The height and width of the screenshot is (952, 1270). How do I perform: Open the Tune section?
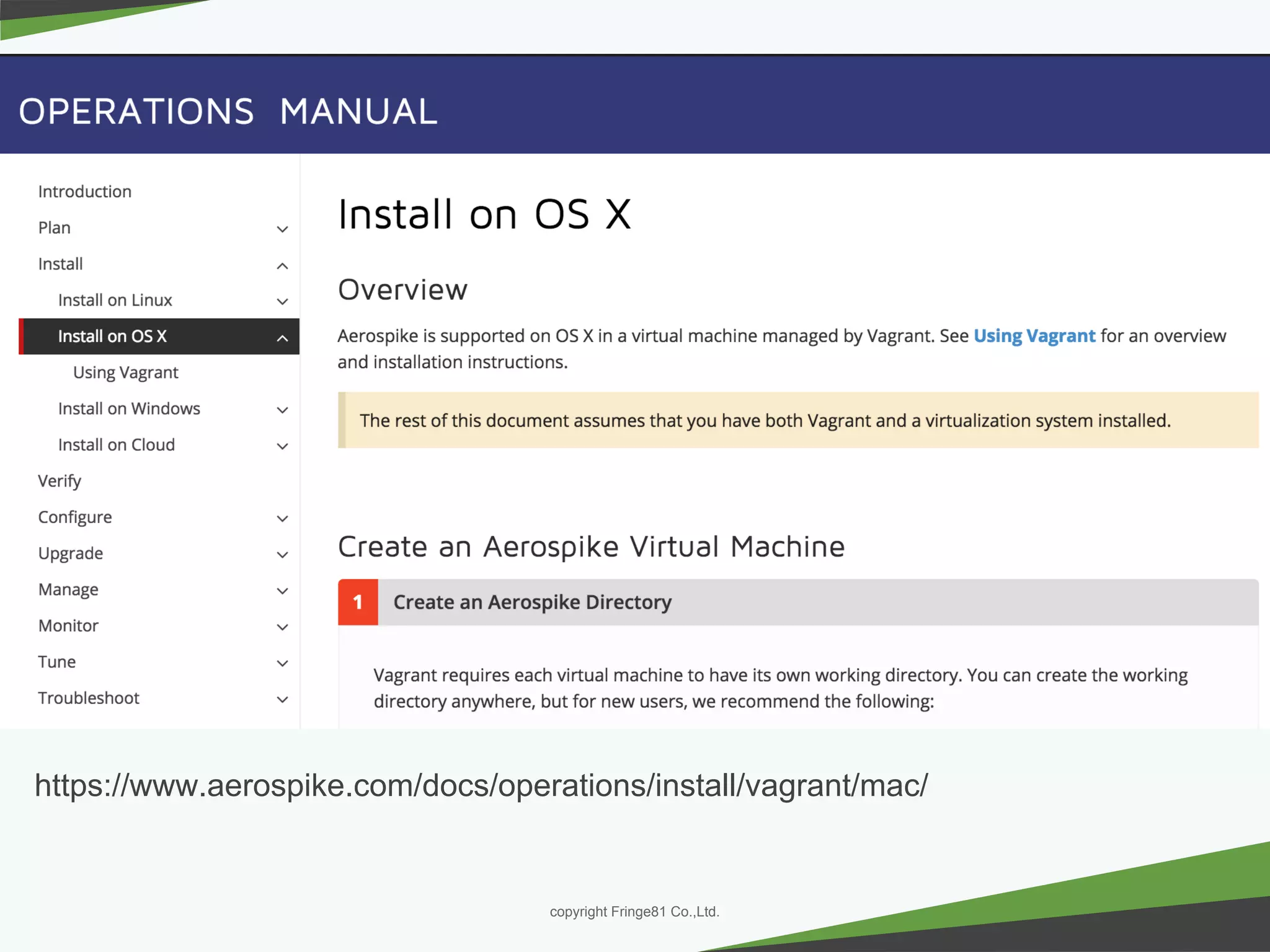(x=57, y=662)
